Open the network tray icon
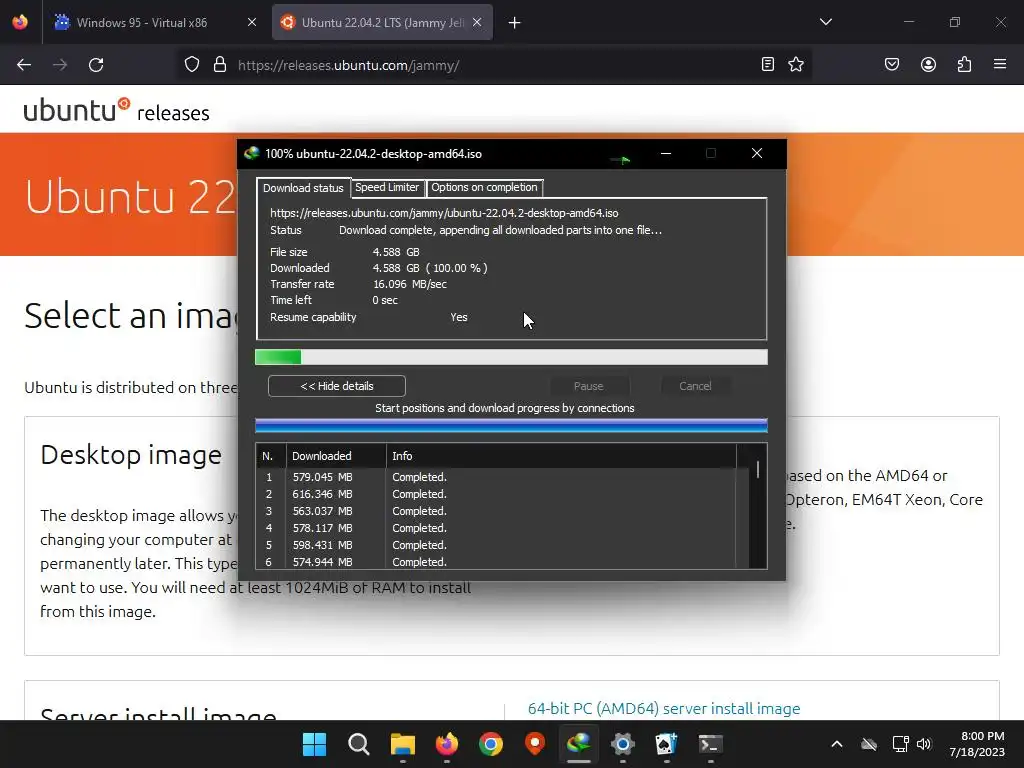 pos(901,744)
